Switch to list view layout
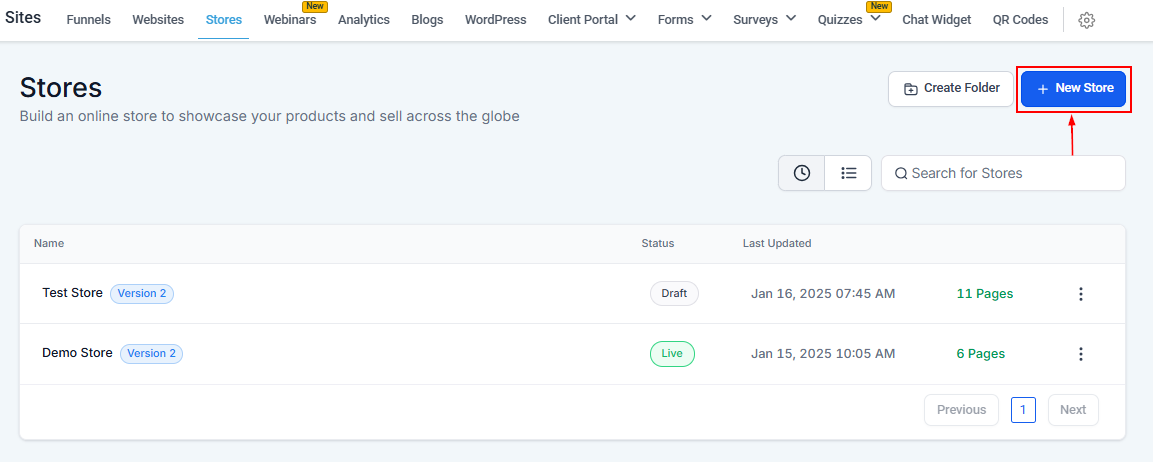This screenshot has height=462, width=1153. point(848,173)
